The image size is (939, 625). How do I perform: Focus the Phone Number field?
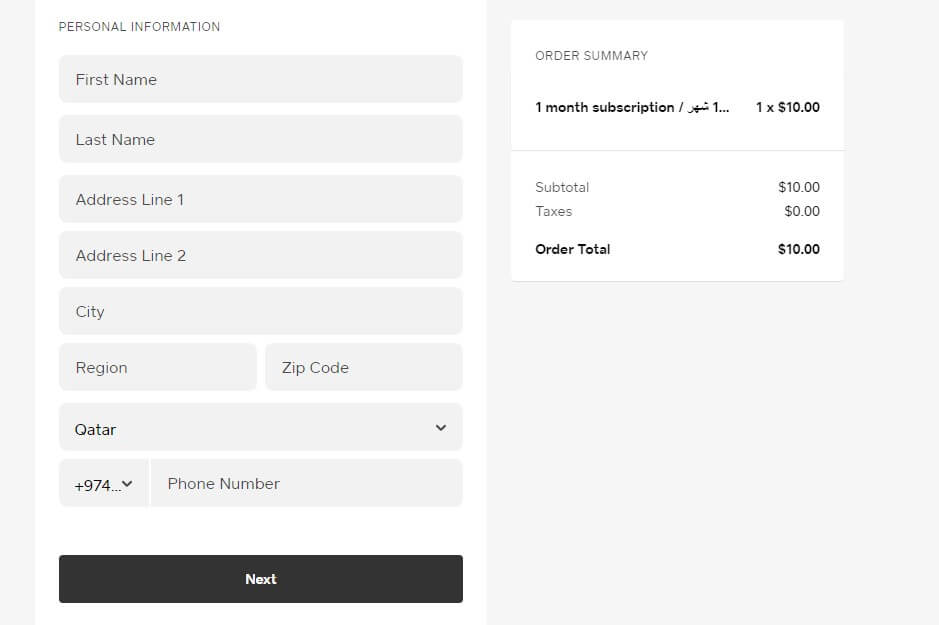[307, 483]
